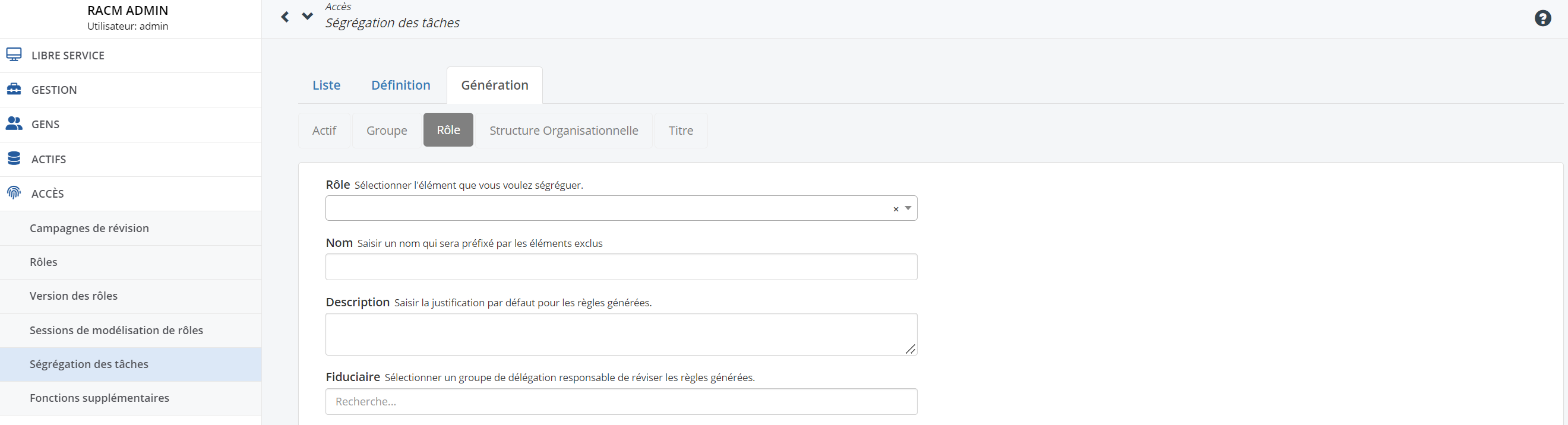
Task: Open the help question mark icon
Action: coord(1542,18)
